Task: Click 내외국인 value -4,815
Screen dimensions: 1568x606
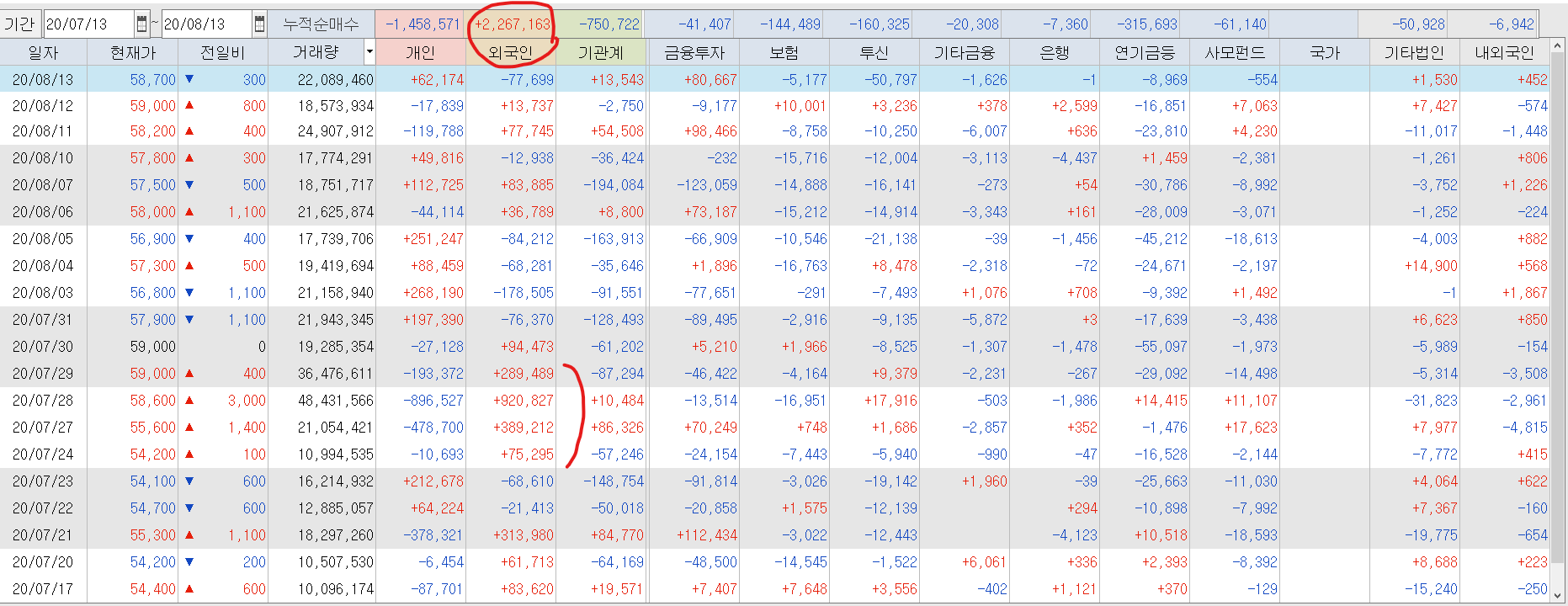Action: click(x=1525, y=428)
